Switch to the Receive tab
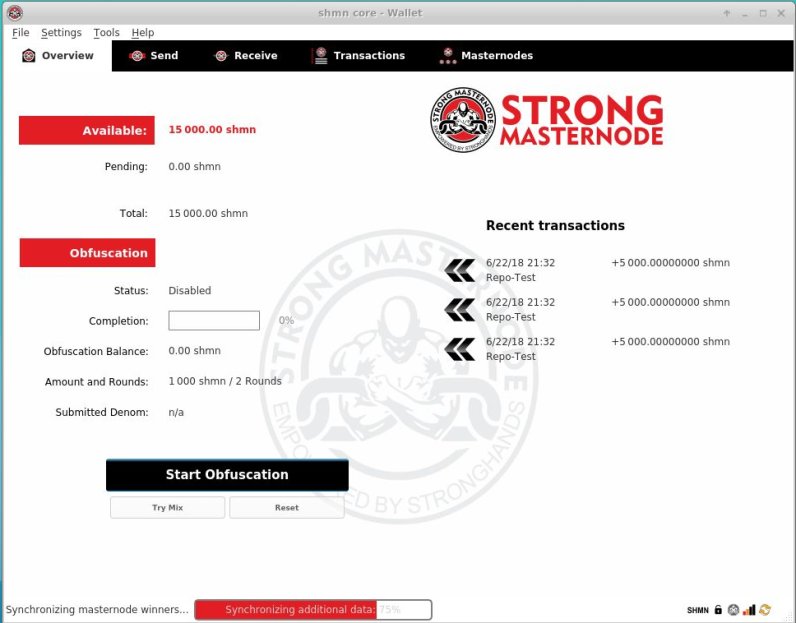Viewport: 796px width, 623px height. click(x=246, y=55)
